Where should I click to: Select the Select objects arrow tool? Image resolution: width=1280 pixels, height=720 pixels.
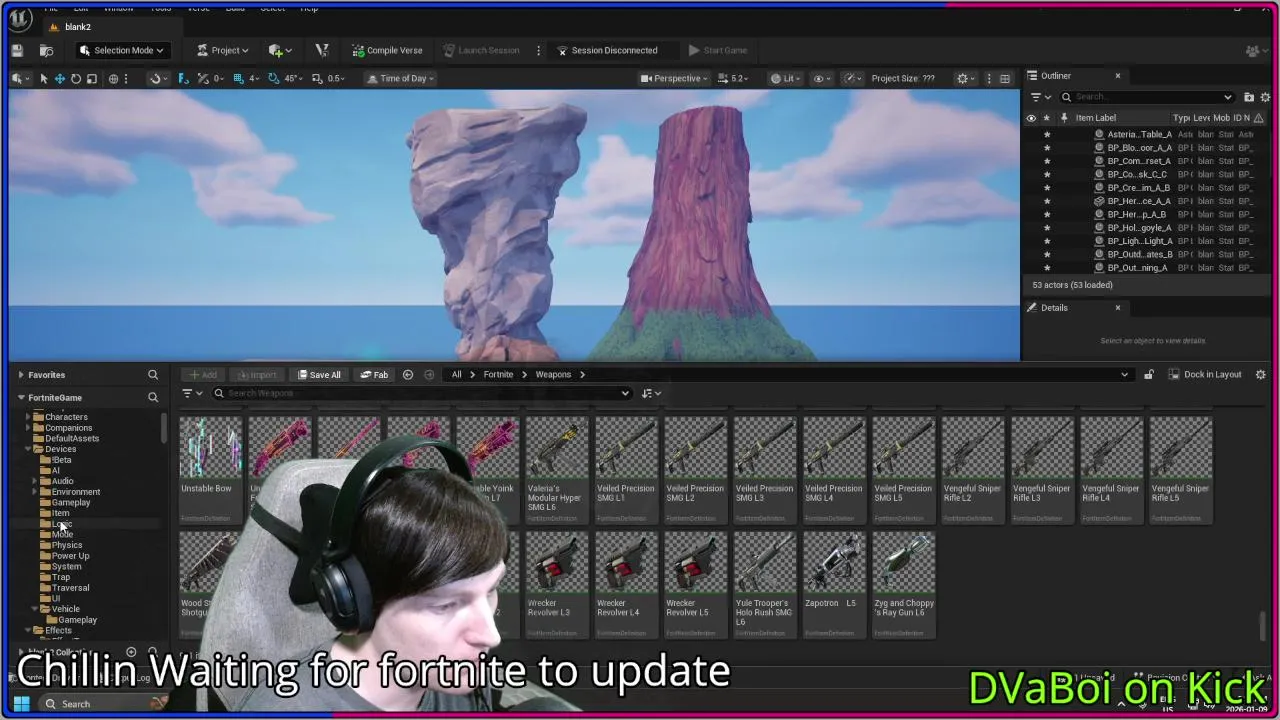[x=43, y=78]
